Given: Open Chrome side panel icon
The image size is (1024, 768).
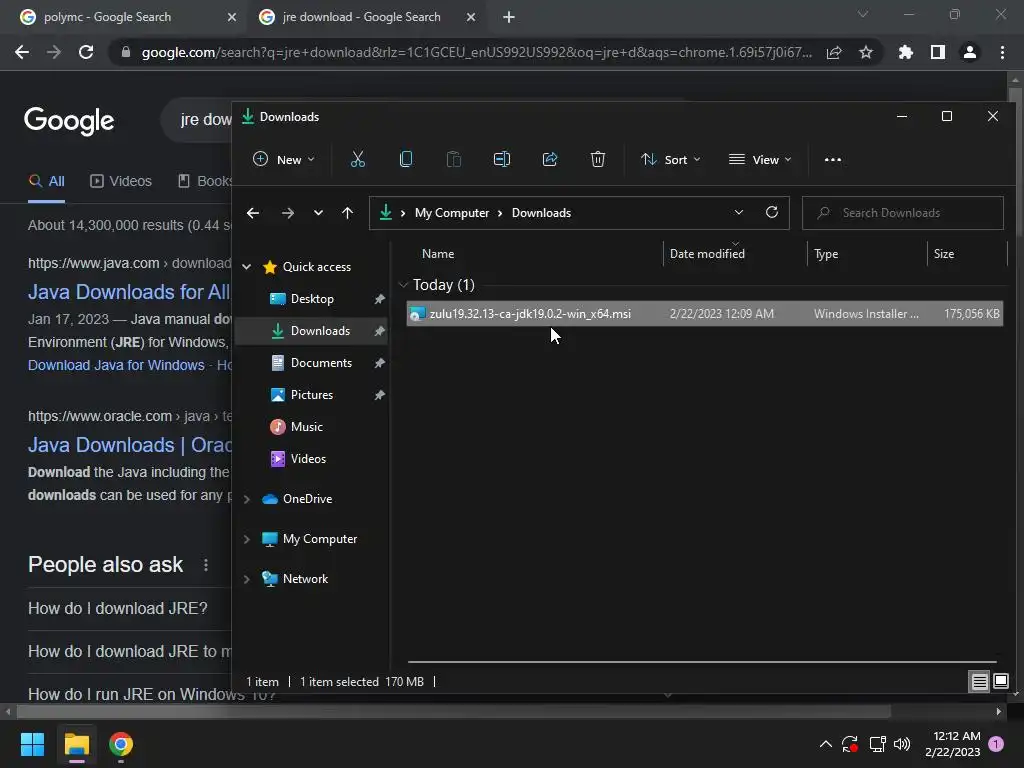Looking at the screenshot, I should pyautogui.click(x=938, y=52).
